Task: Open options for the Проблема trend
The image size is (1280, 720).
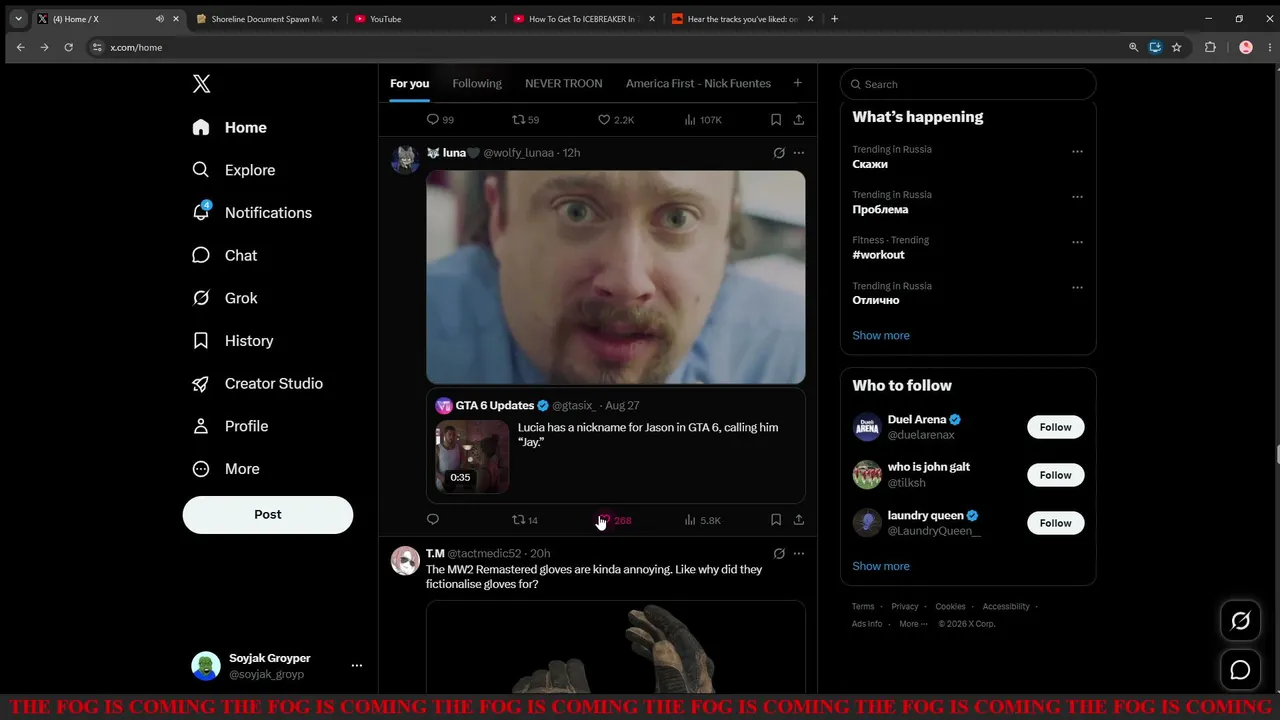Action: (1077, 197)
